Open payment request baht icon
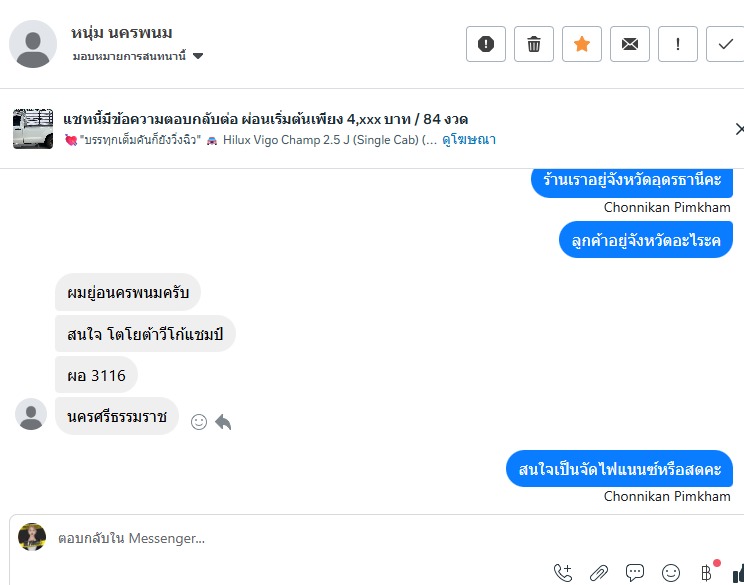This screenshot has height=585, width=744. tap(707, 573)
